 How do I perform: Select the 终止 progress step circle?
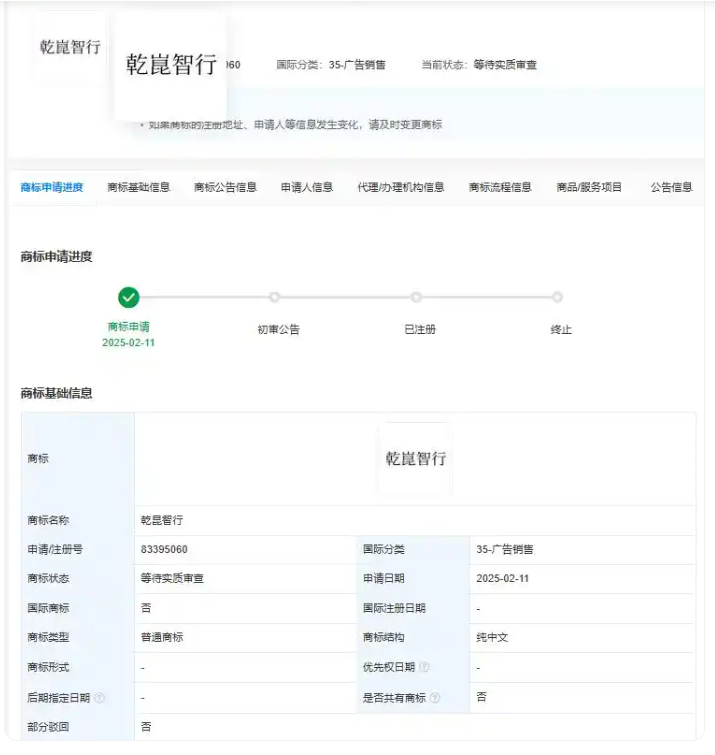point(557,297)
